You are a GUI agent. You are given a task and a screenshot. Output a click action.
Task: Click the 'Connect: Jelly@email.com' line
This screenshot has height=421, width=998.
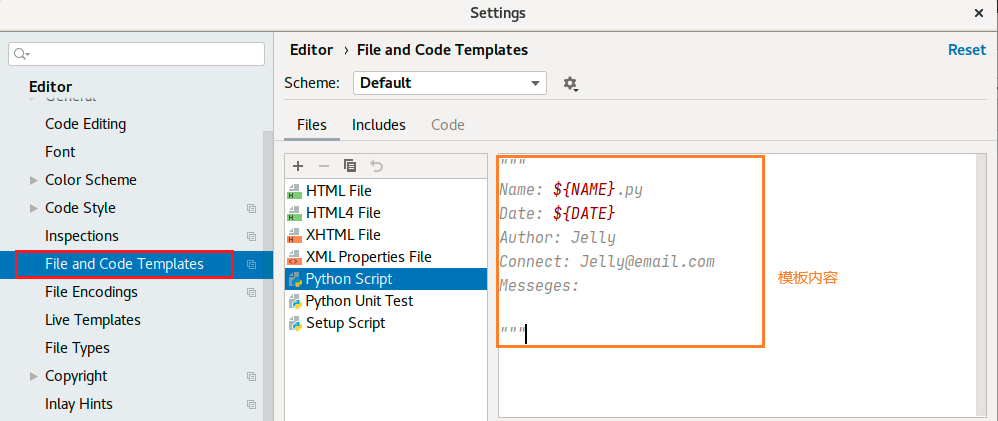(607, 262)
